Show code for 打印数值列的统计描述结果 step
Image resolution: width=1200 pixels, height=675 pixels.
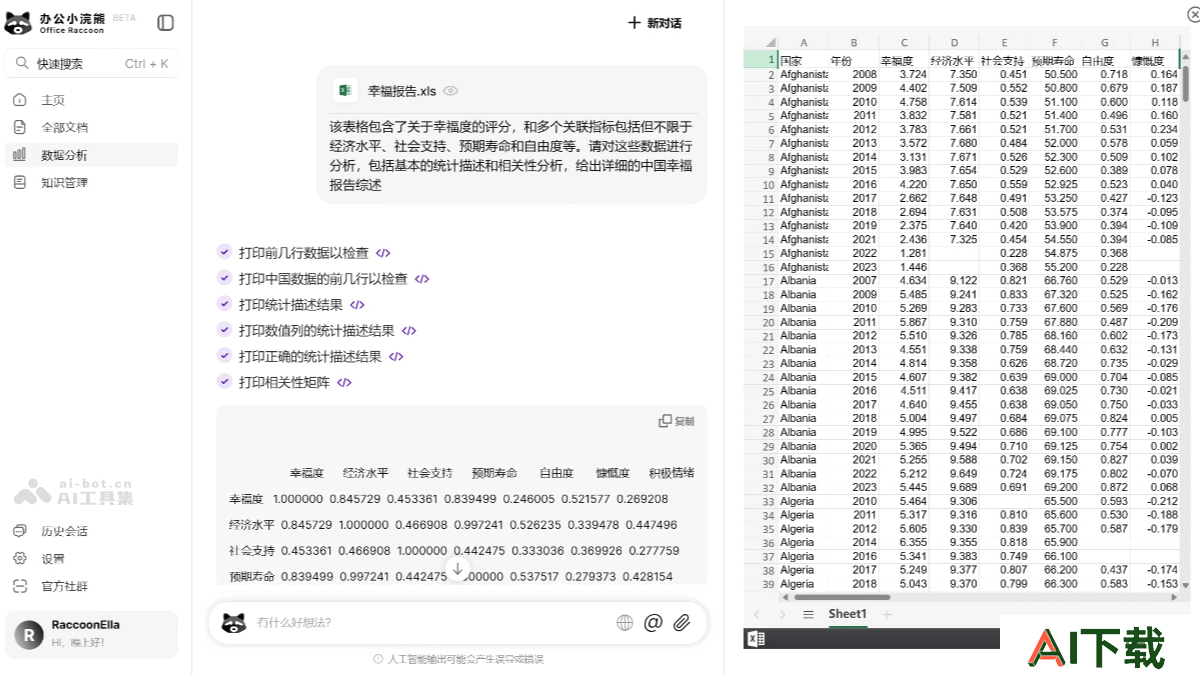coord(409,331)
